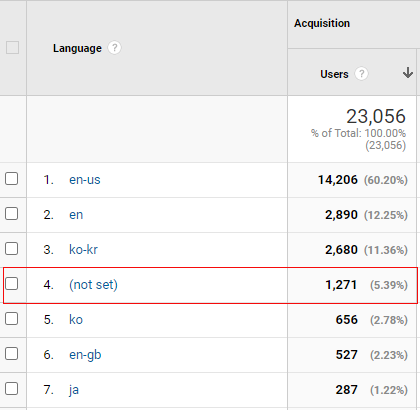The height and width of the screenshot is (410, 420).
Task: Check the box for the (not set) row
Action: pos(12,284)
